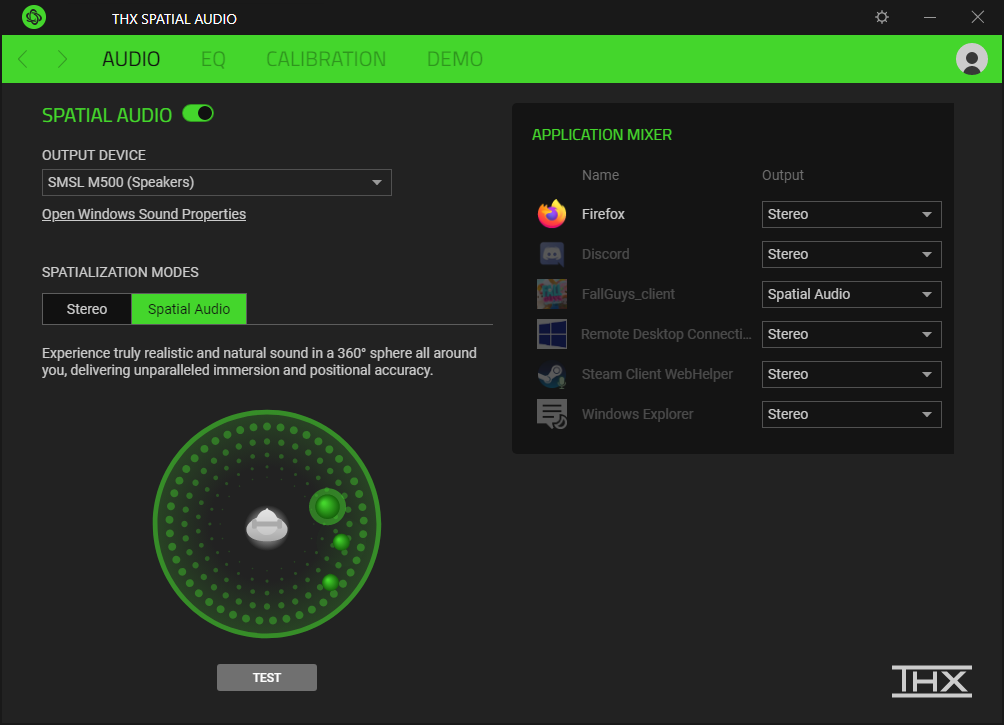Image resolution: width=1004 pixels, height=725 pixels.
Task: Open the user profile avatar
Action: click(971, 59)
